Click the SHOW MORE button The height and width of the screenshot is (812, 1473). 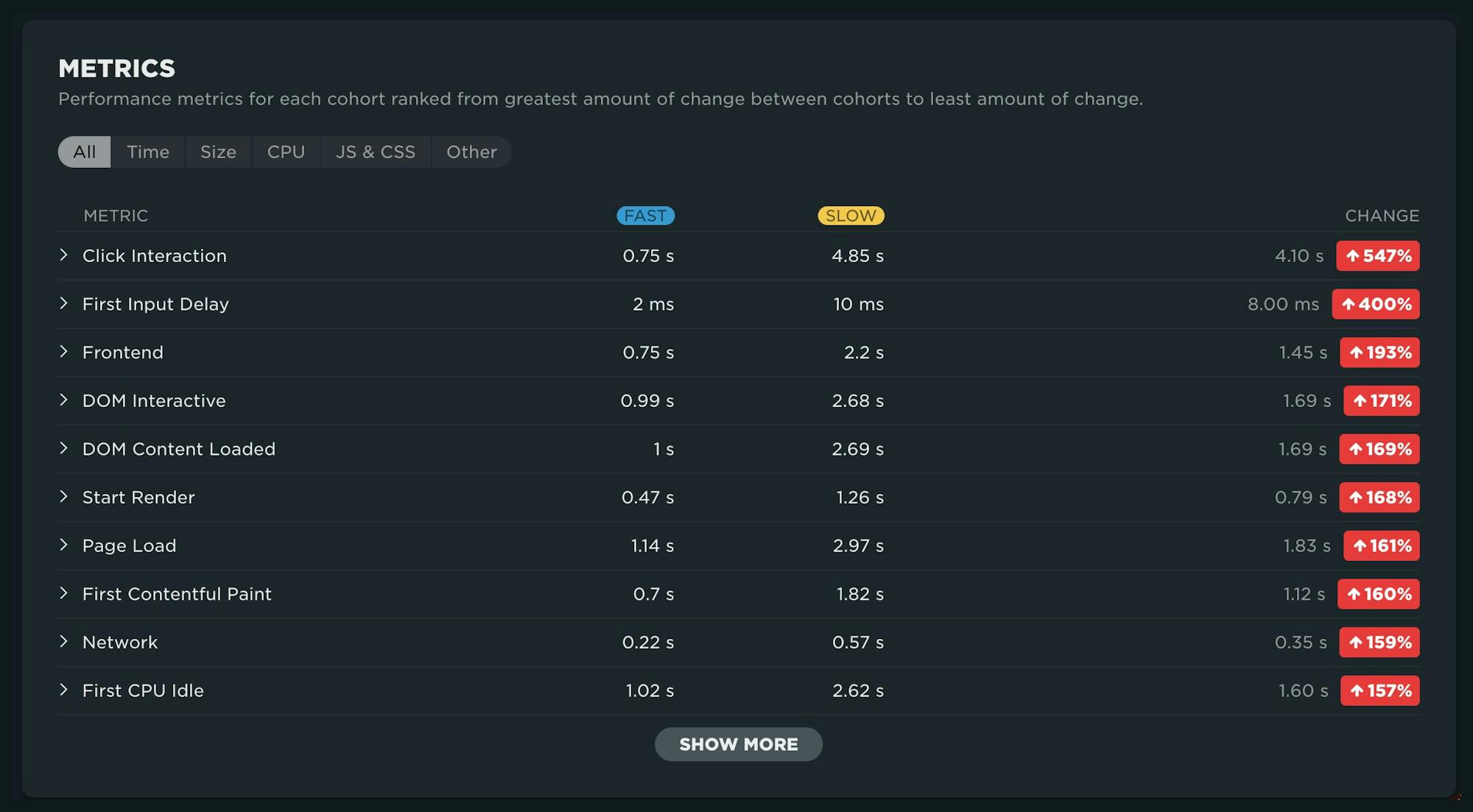pyautogui.click(x=739, y=744)
